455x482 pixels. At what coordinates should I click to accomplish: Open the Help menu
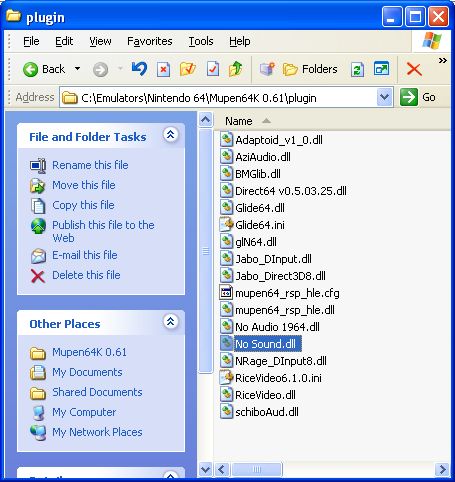click(x=240, y=41)
